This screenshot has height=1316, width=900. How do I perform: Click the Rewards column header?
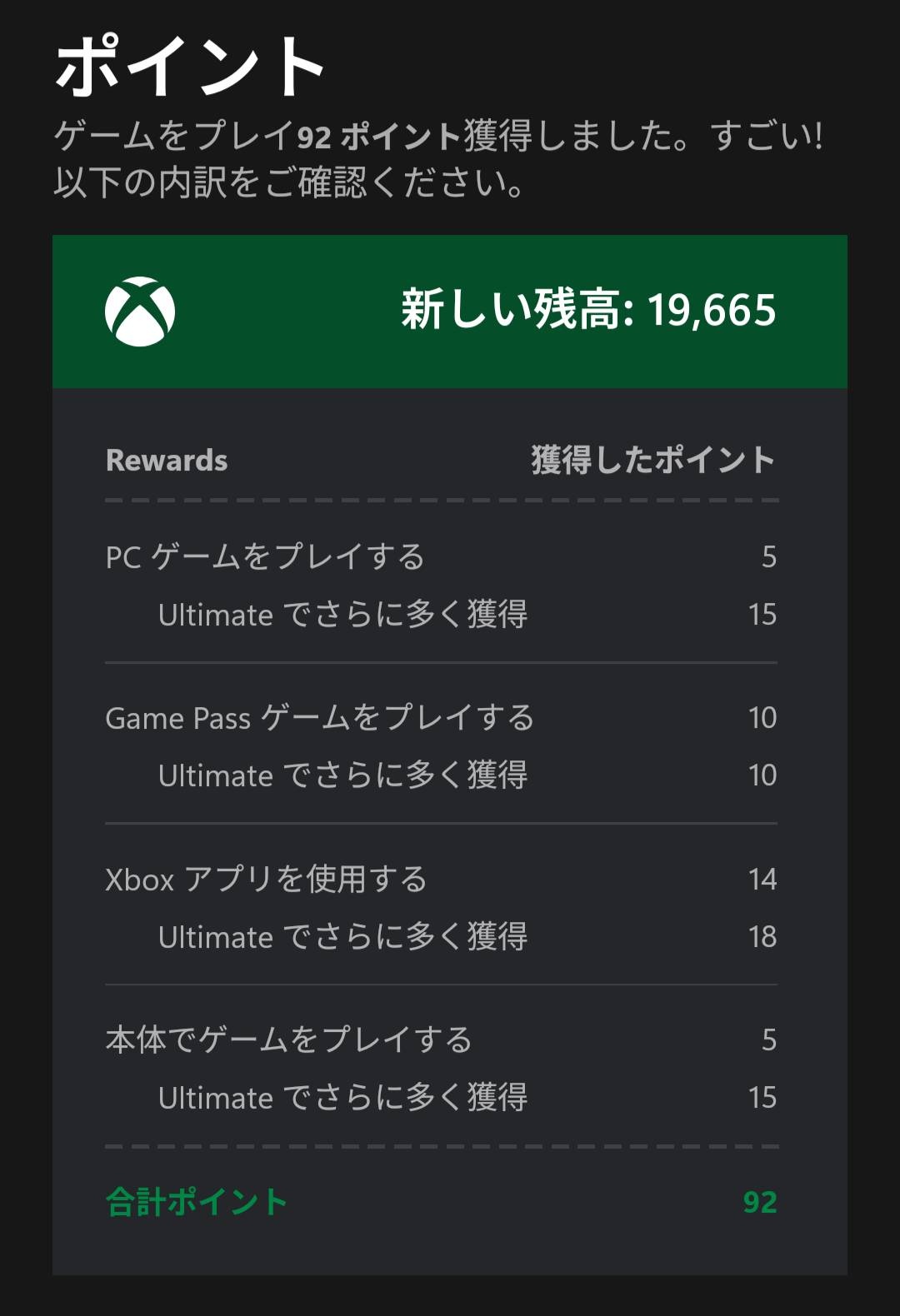point(167,461)
